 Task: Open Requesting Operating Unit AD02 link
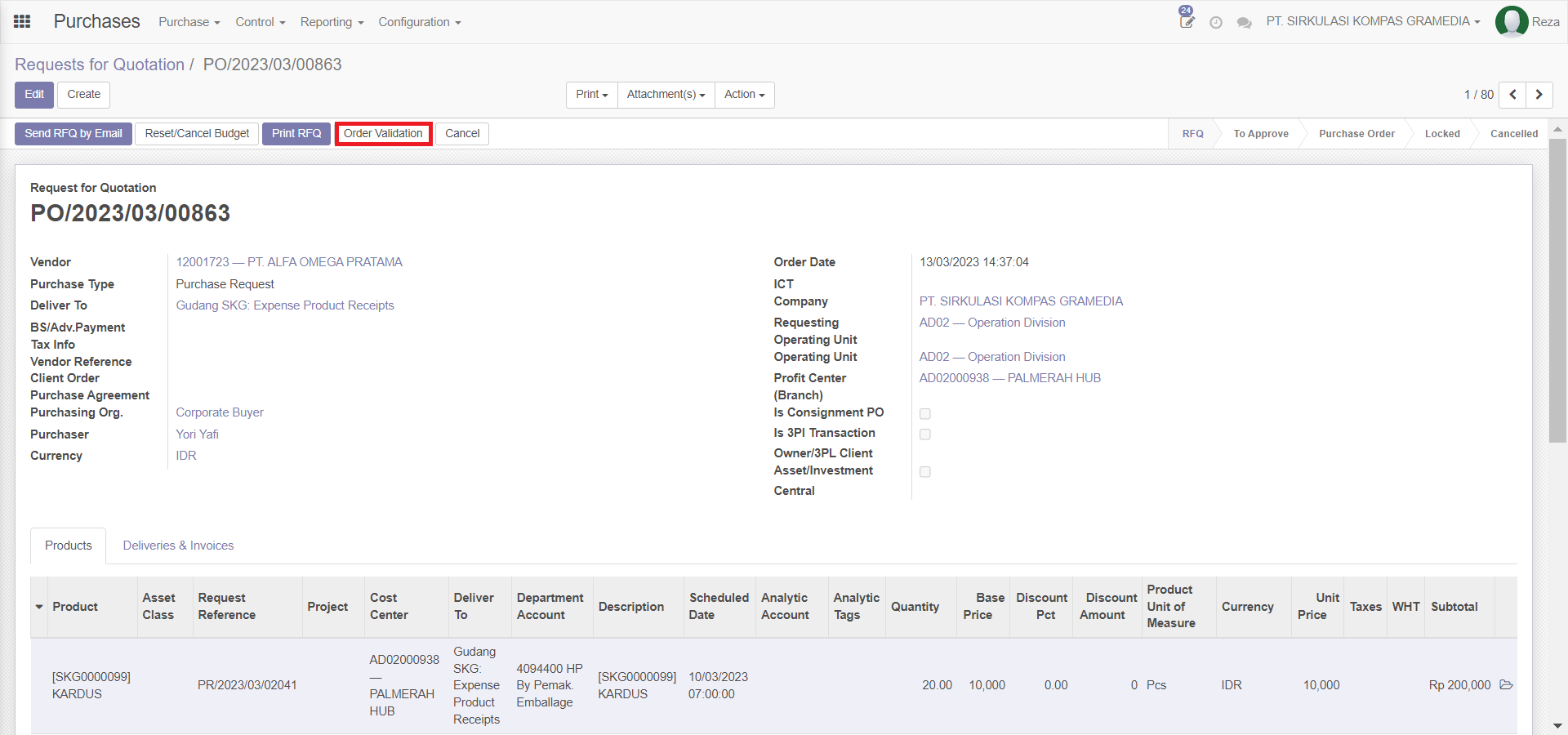992,323
